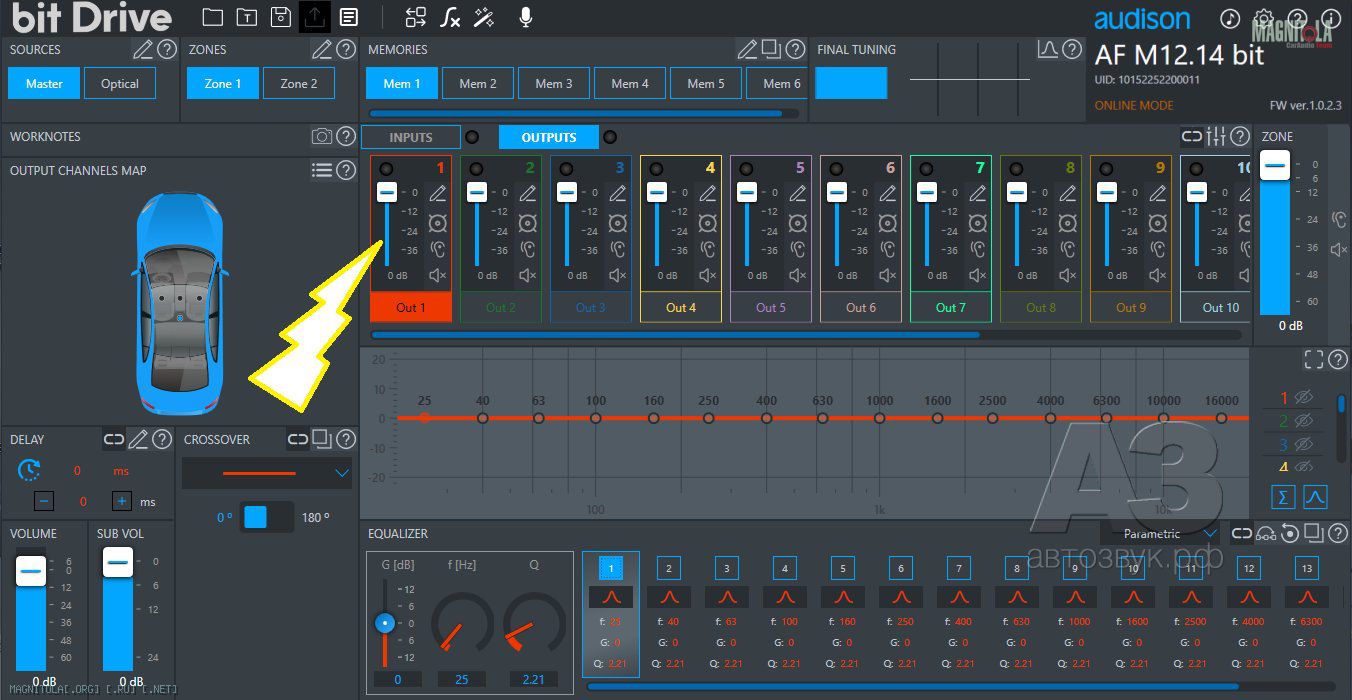This screenshot has height=700, width=1352.
Task: Edit the Out 1 channel name with pencil
Action: click(x=437, y=193)
